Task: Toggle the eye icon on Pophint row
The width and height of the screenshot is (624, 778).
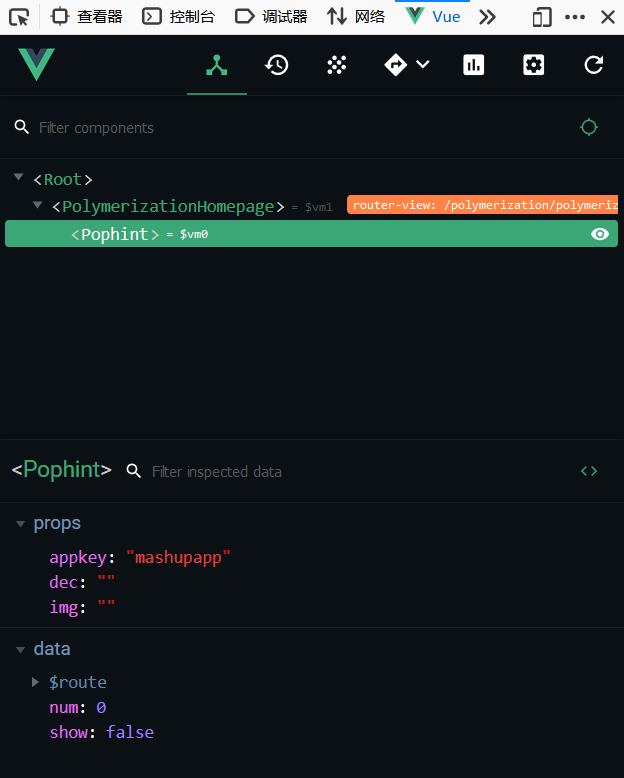Action: 600,234
